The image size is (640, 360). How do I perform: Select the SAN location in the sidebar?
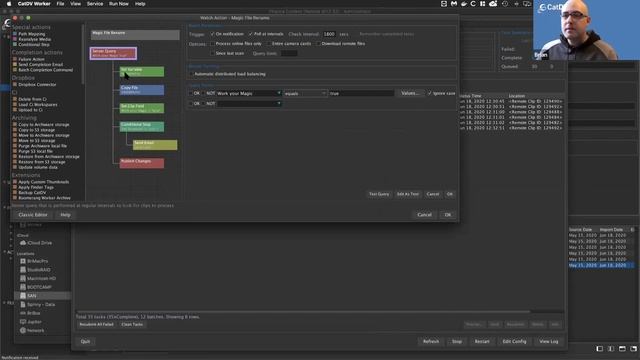point(43,296)
